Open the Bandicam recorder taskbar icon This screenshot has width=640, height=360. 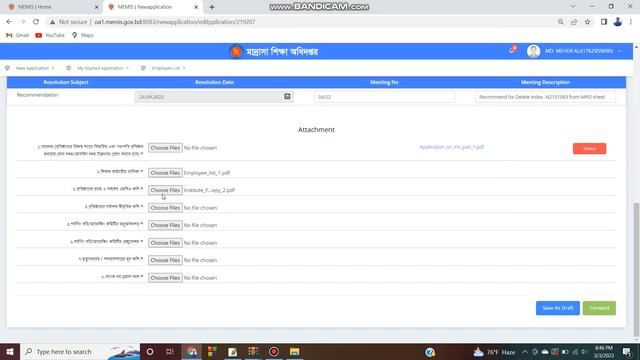pos(274,351)
